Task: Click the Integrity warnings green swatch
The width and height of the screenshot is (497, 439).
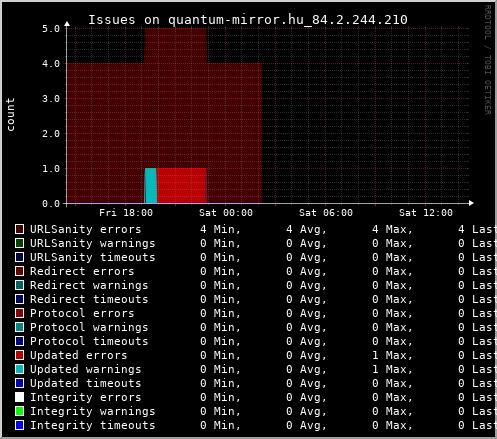Action: (19, 411)
